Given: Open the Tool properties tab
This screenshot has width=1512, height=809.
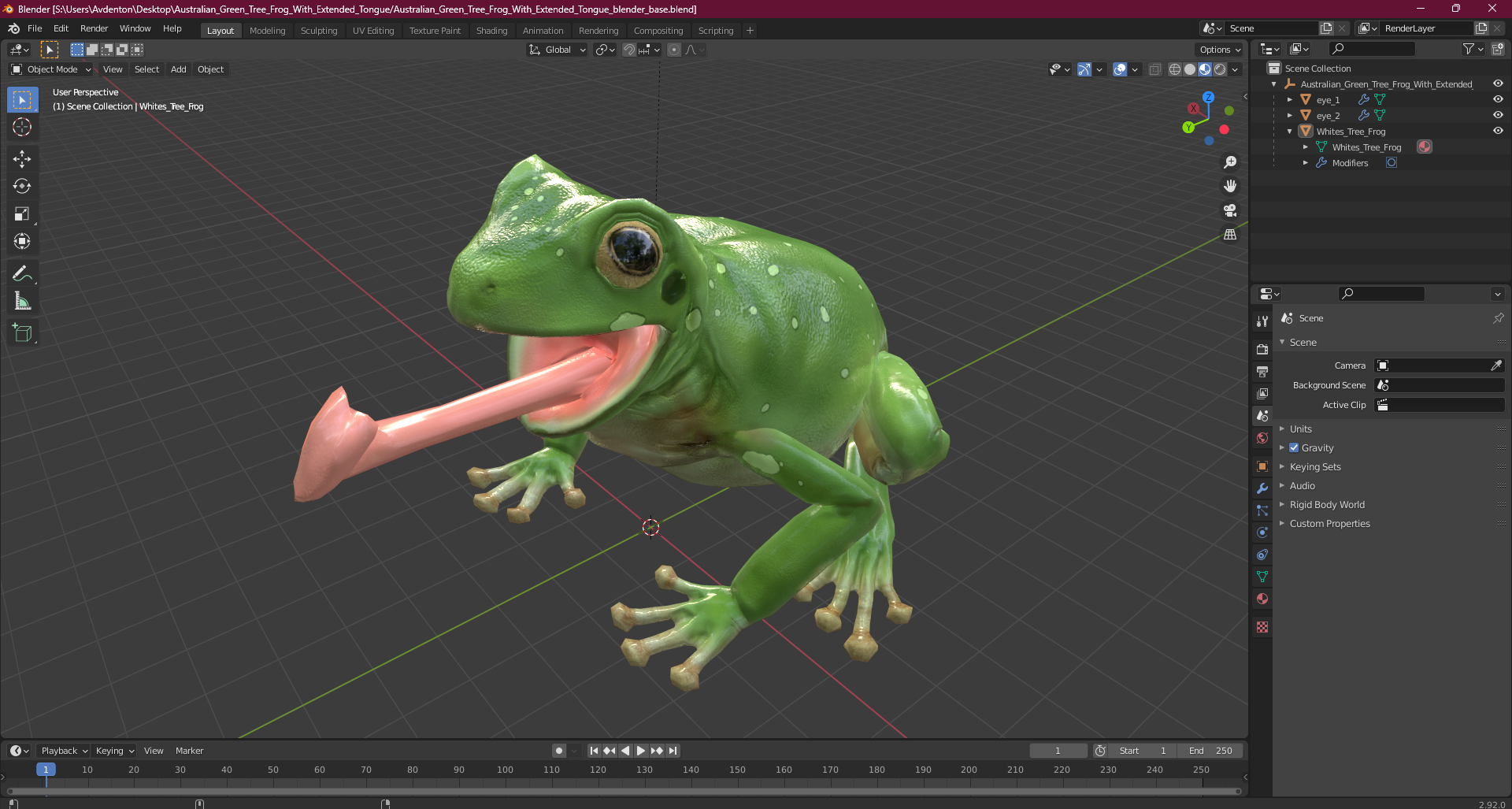Looking at the screenshot, I should [x=1262, y=321].
